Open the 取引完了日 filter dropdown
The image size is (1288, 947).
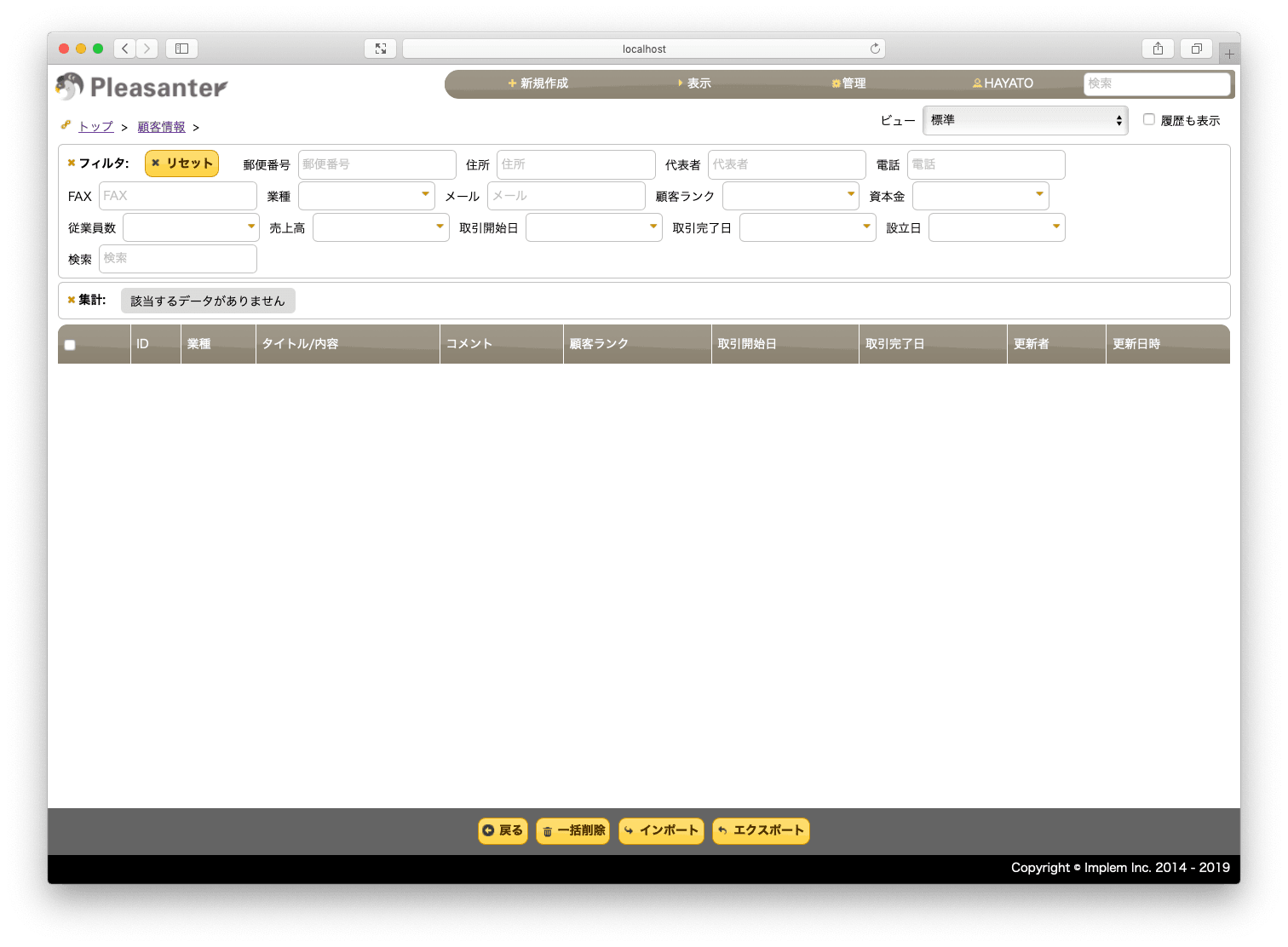(x=808, y=227)
